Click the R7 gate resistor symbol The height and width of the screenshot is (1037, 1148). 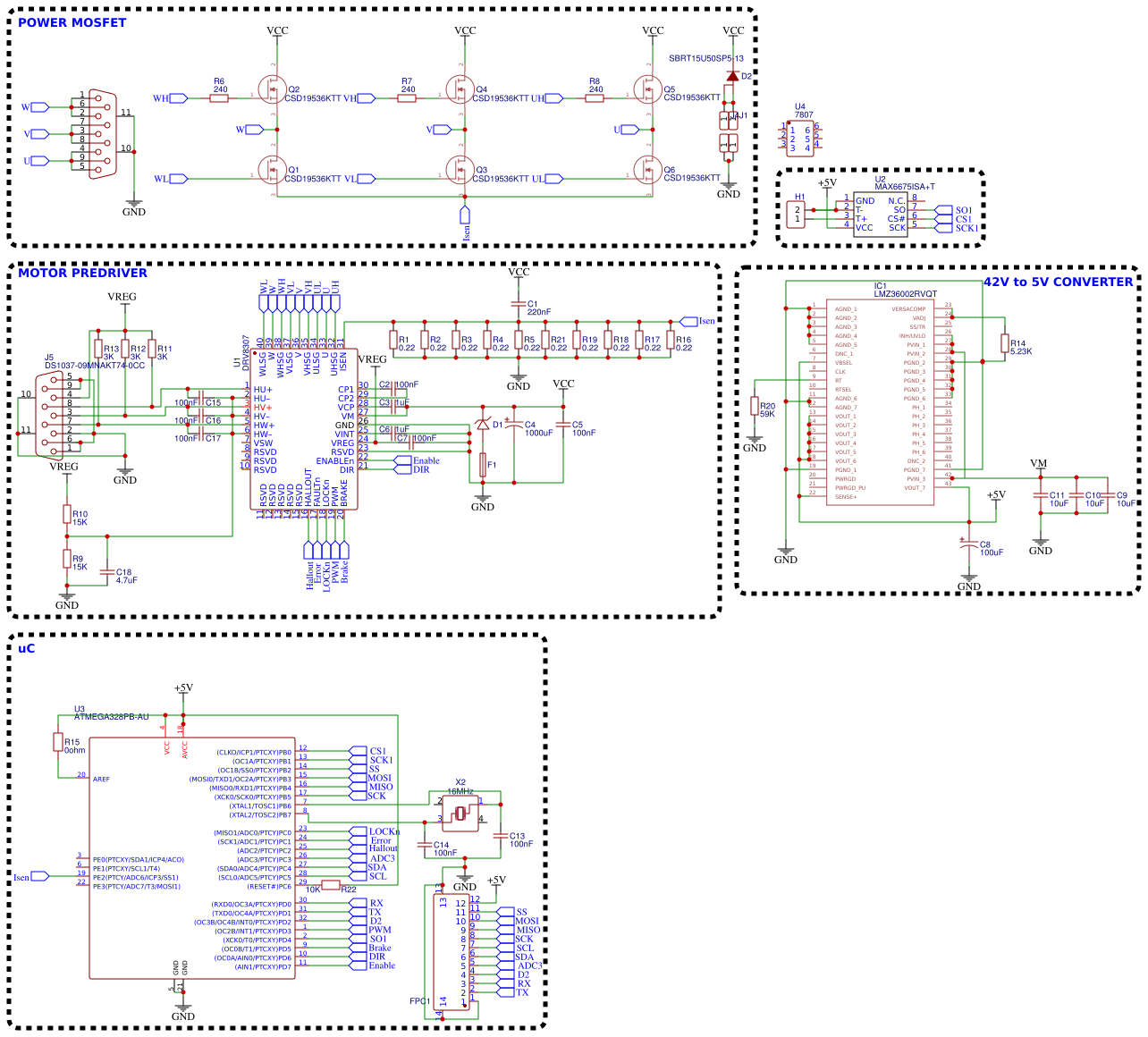pyautogui.click(x=407, y=98)
